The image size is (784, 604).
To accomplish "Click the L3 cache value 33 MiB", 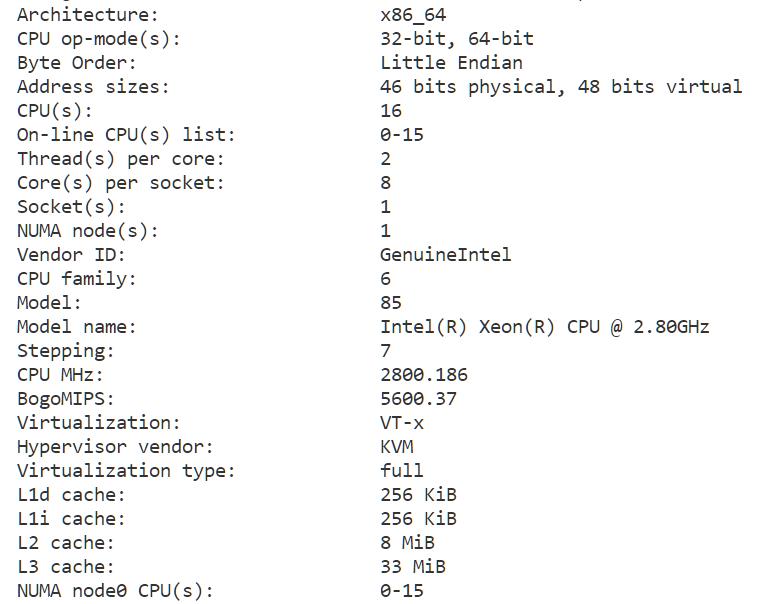I will click(x=413, y=566).
